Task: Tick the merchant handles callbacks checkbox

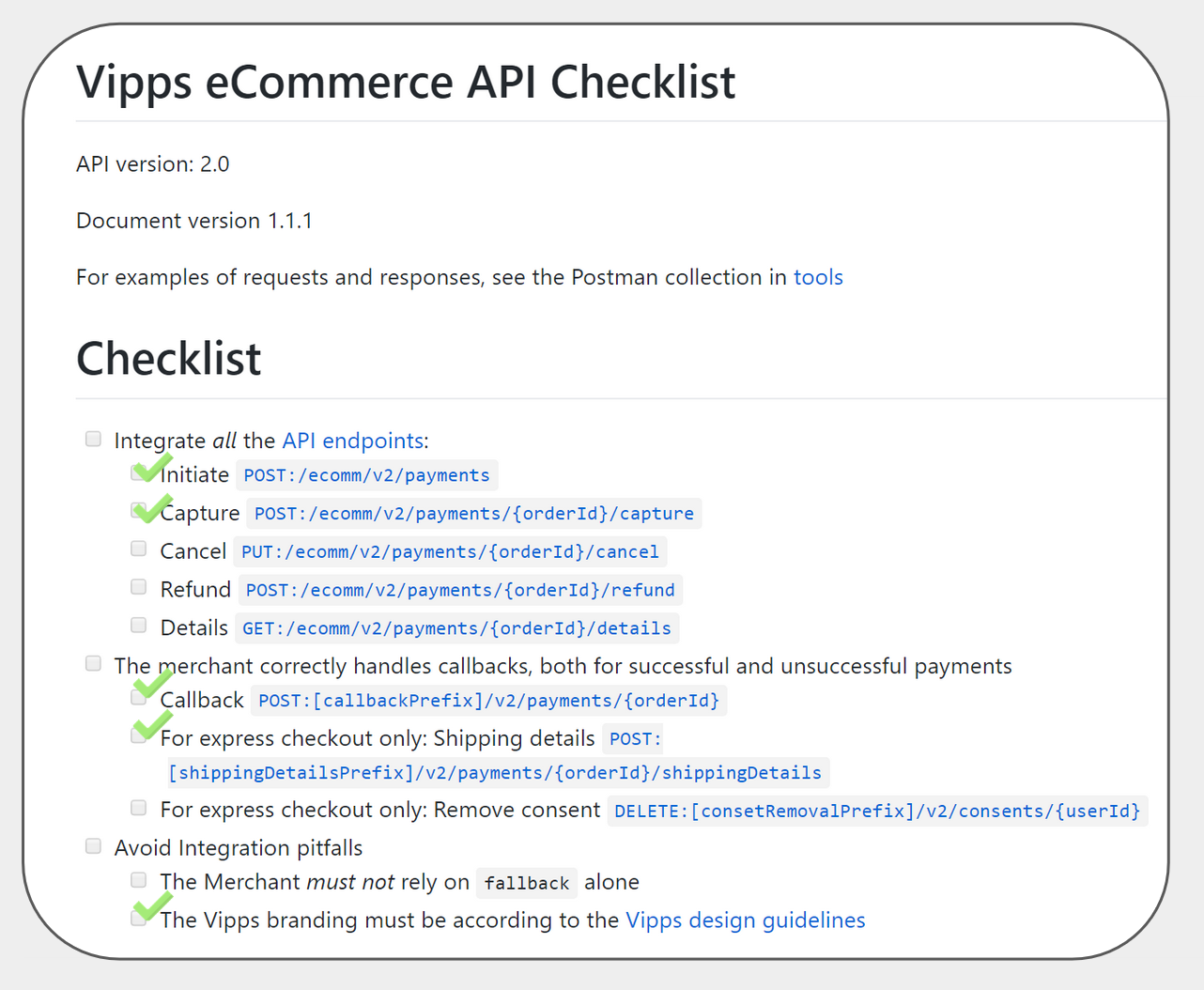Action: click(x=93, y=664)
